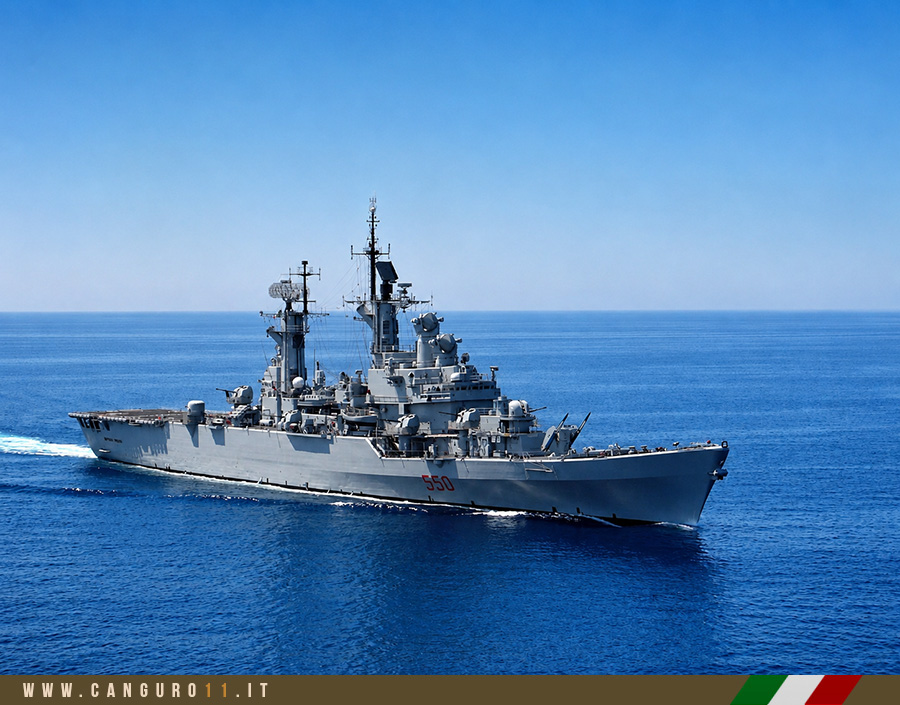
Task: Click the Italian flag tricolor graphic
Action: click(797, 690)
